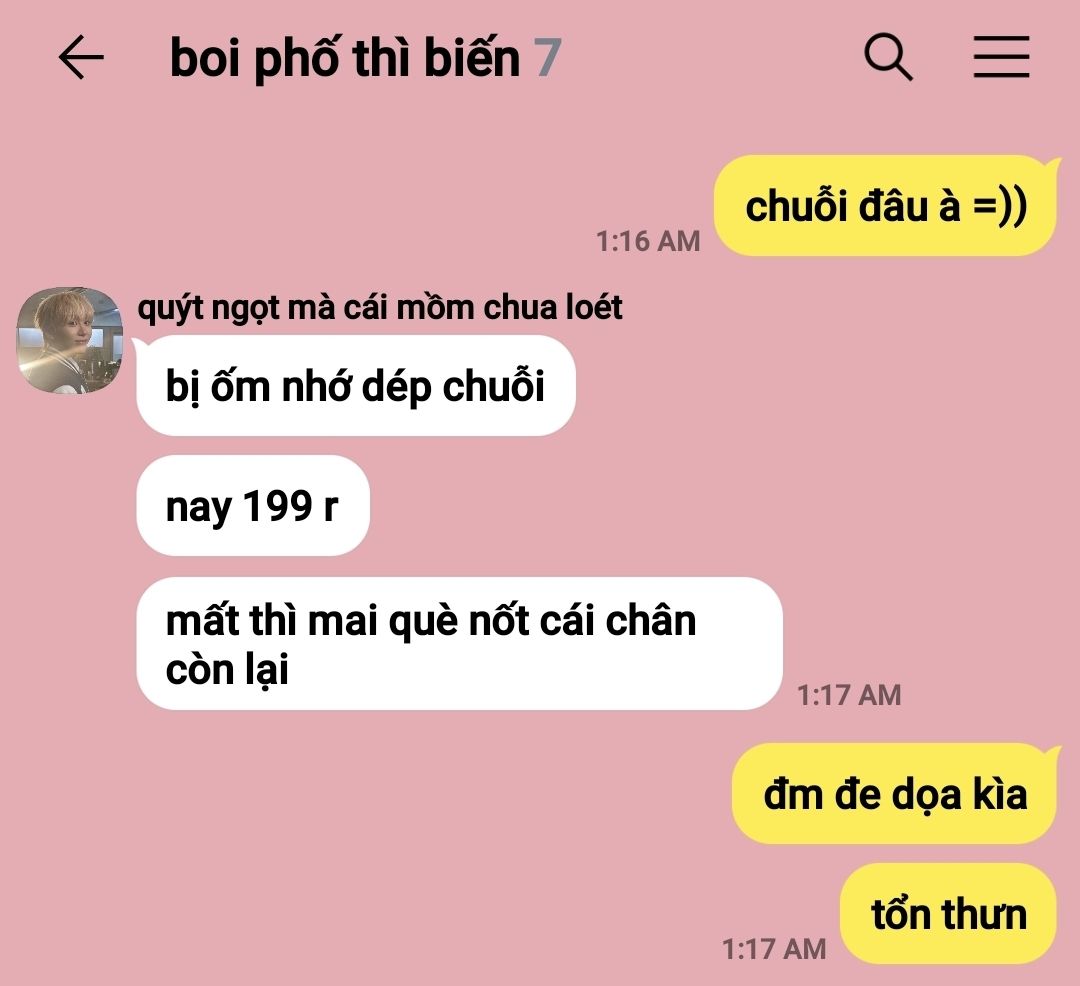This screenshot has width=1080, height=986.
Task: Select the 'chuỗi đâu à =))' message bubble
Action: 886,206
